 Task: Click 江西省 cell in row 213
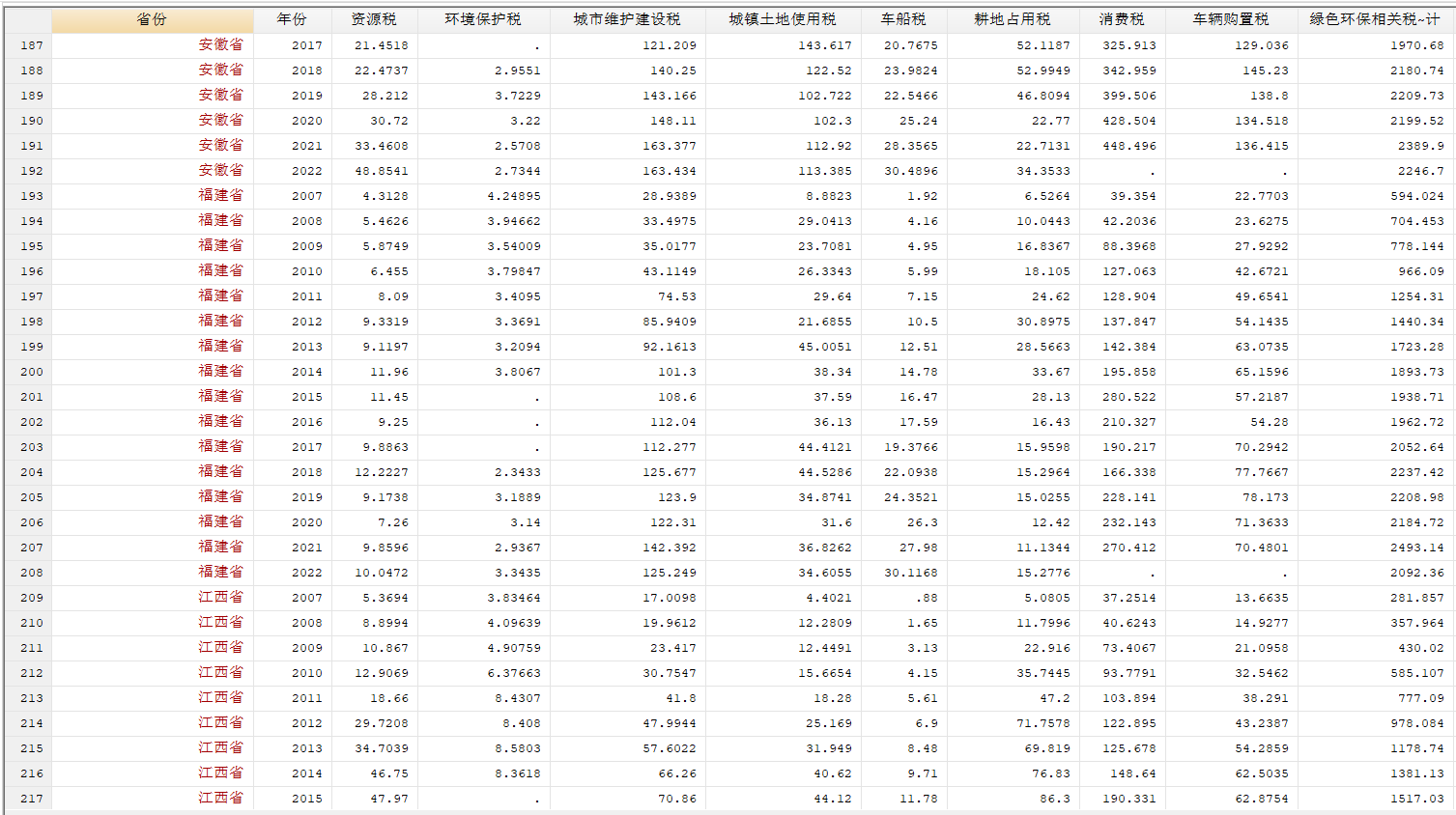point(221,698)
